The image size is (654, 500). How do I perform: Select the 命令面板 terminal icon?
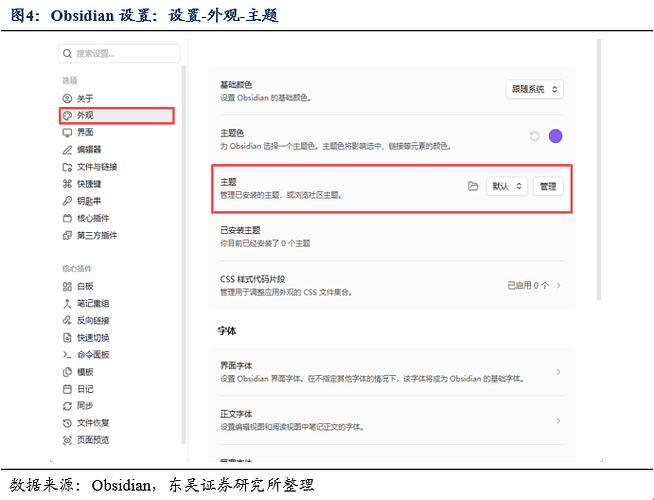tap(67, 355)
